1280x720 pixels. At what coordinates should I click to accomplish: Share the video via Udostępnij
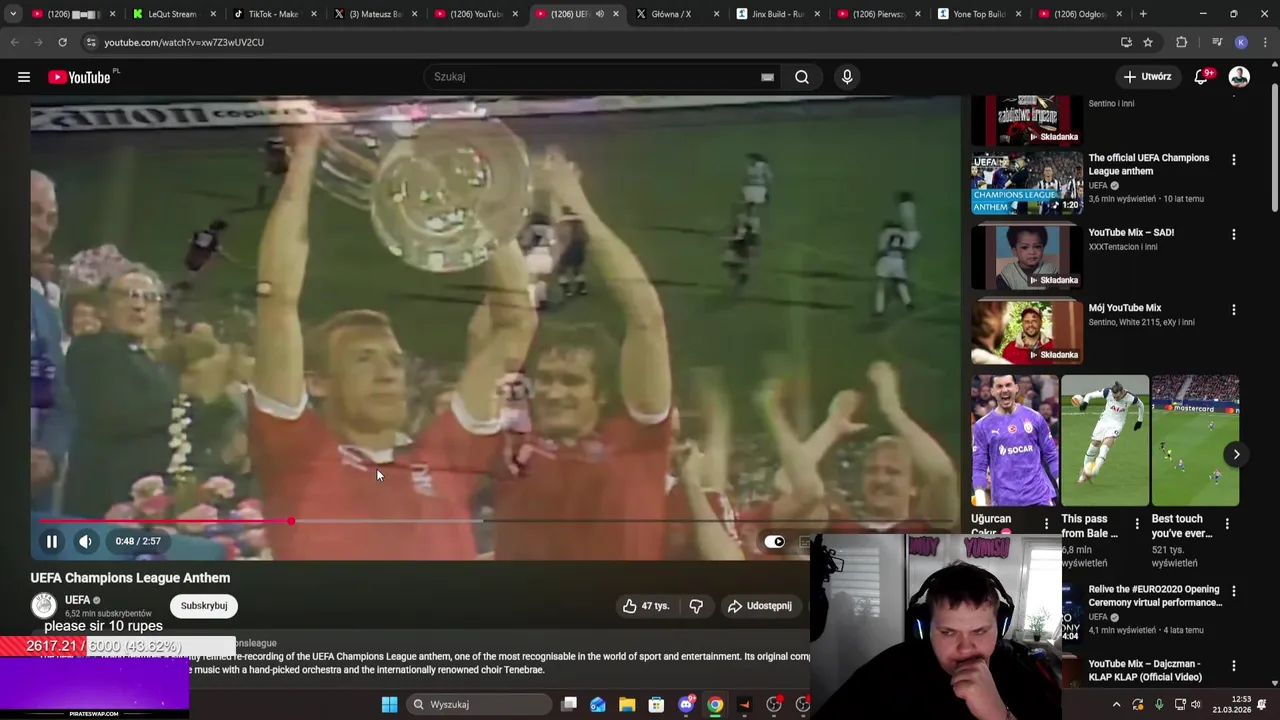pos(759,605)
